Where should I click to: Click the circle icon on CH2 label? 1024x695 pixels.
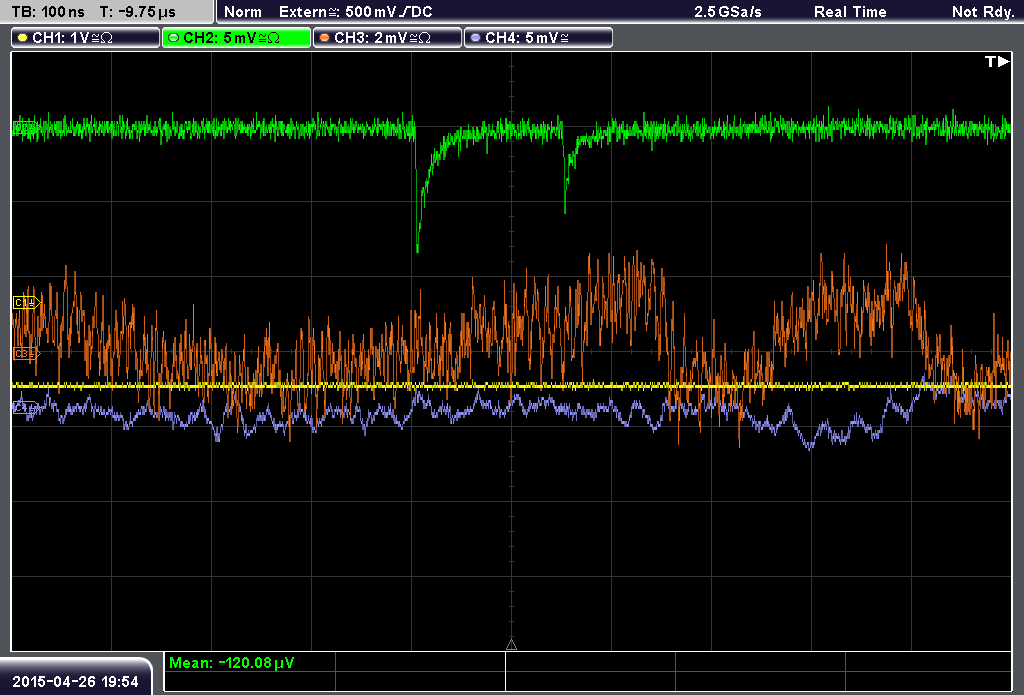(174, 38)
